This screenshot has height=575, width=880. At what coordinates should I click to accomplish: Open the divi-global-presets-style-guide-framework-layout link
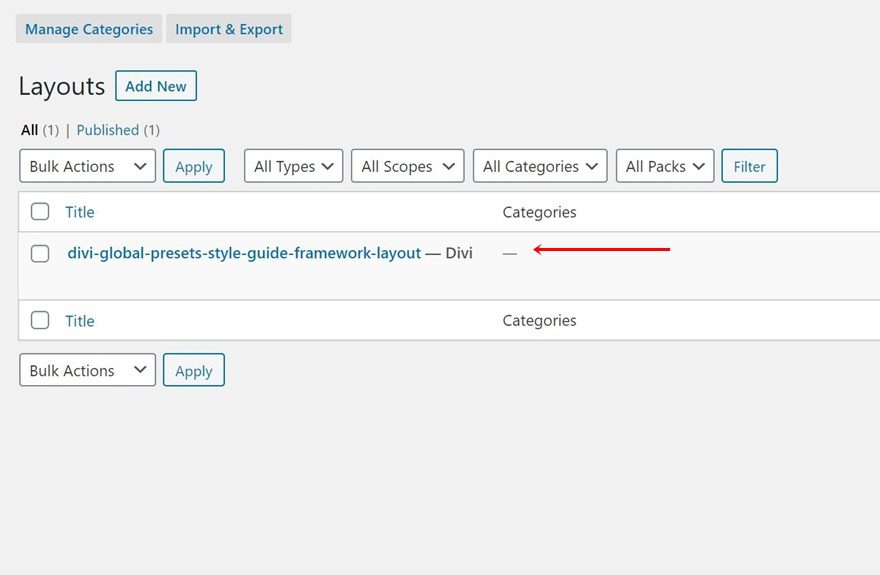[244, 253]
